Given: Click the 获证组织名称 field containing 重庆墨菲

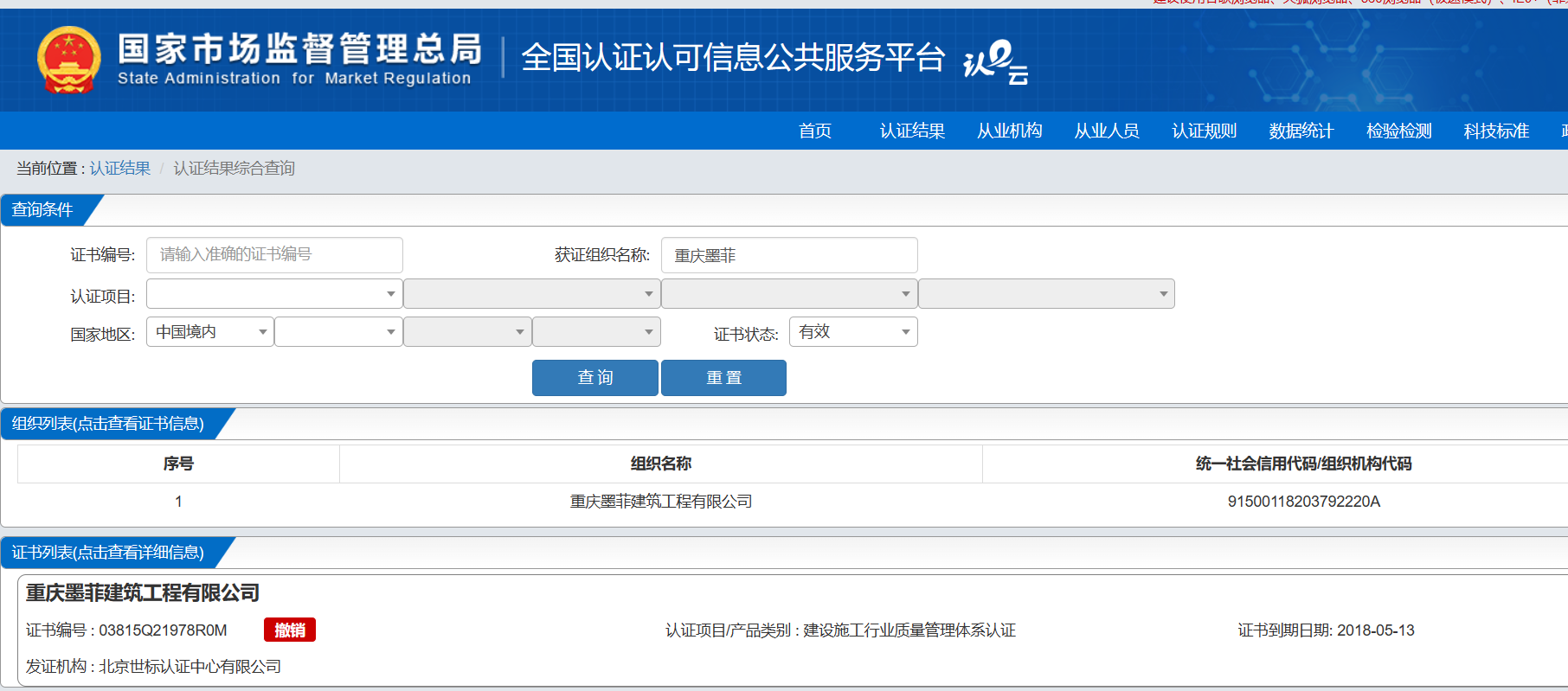Looking at the screenshot, I should [789, 255].
